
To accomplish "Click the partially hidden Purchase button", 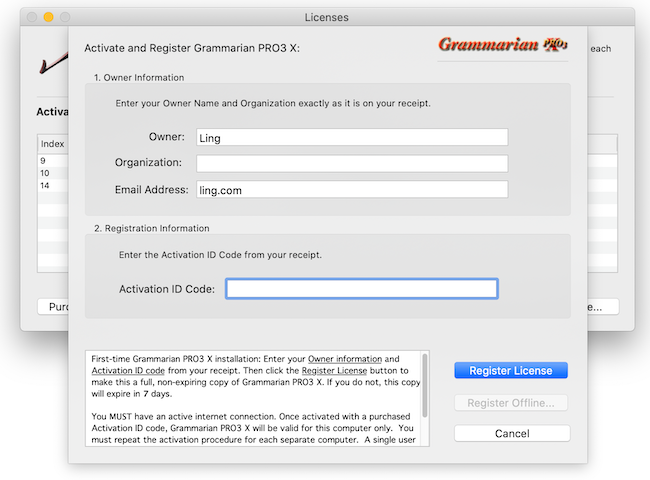I will point(53,307).
